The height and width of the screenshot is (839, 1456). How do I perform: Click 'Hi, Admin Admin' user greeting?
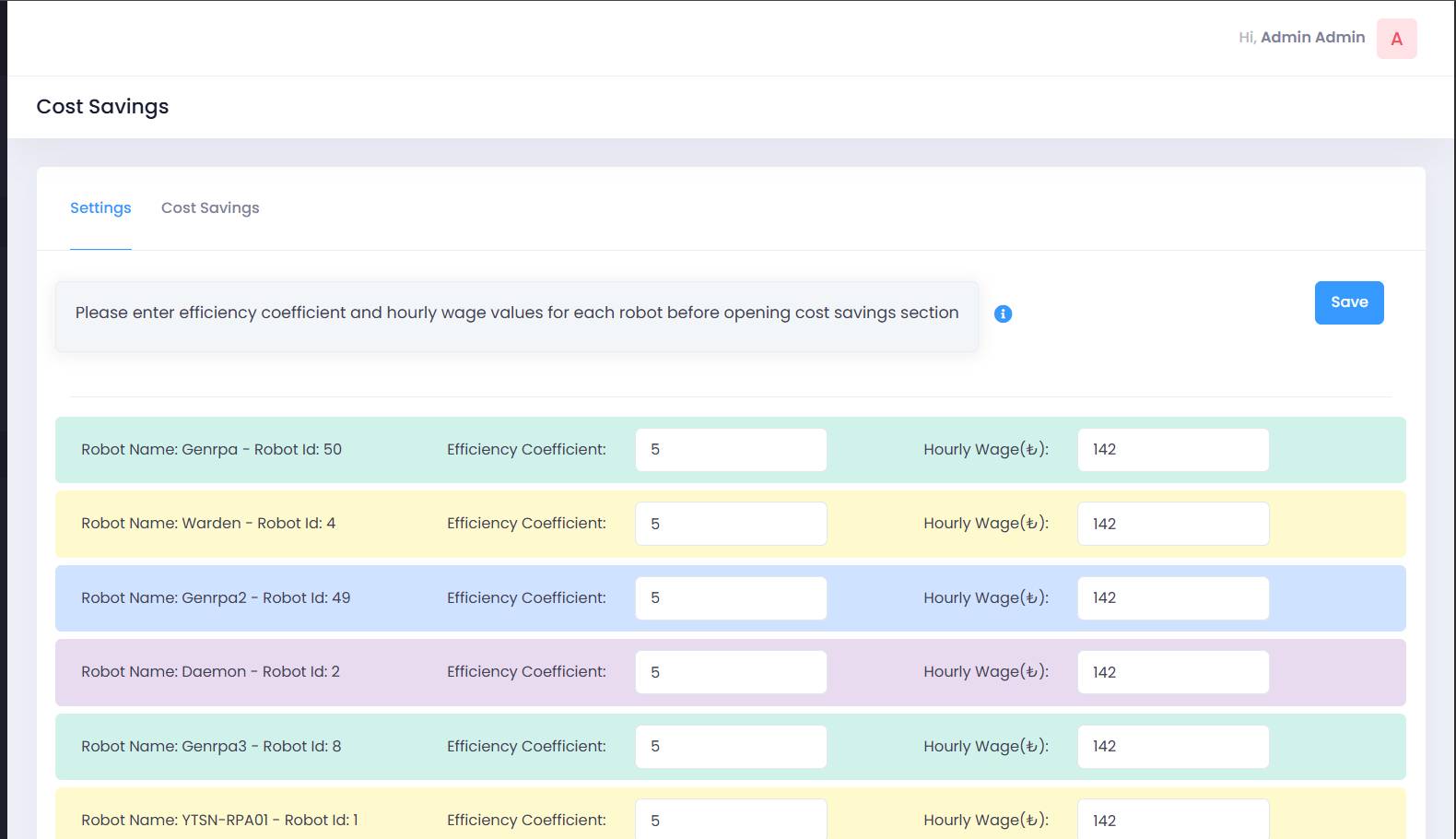click(1302, 38)
